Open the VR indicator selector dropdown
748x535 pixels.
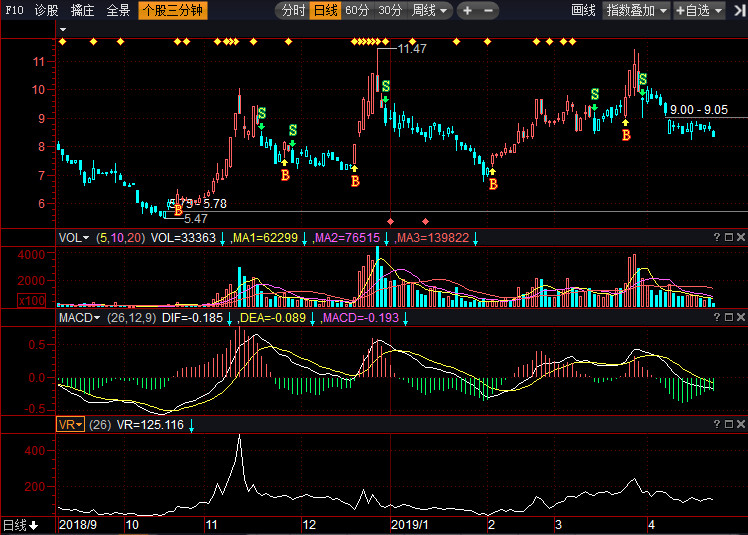pyautogui.click(x=70, y=425)
